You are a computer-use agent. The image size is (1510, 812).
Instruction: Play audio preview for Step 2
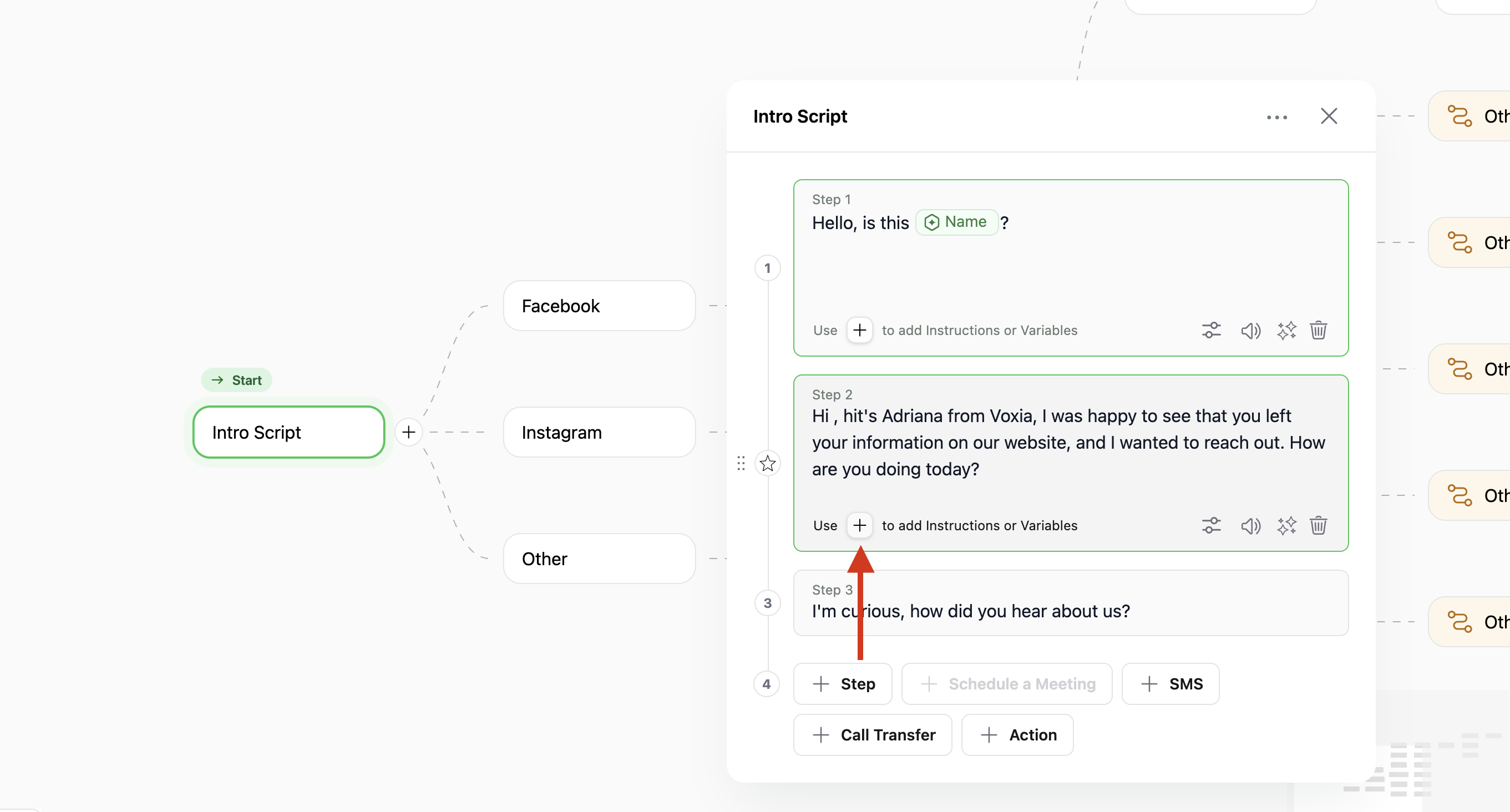(x=1250, y=526)
